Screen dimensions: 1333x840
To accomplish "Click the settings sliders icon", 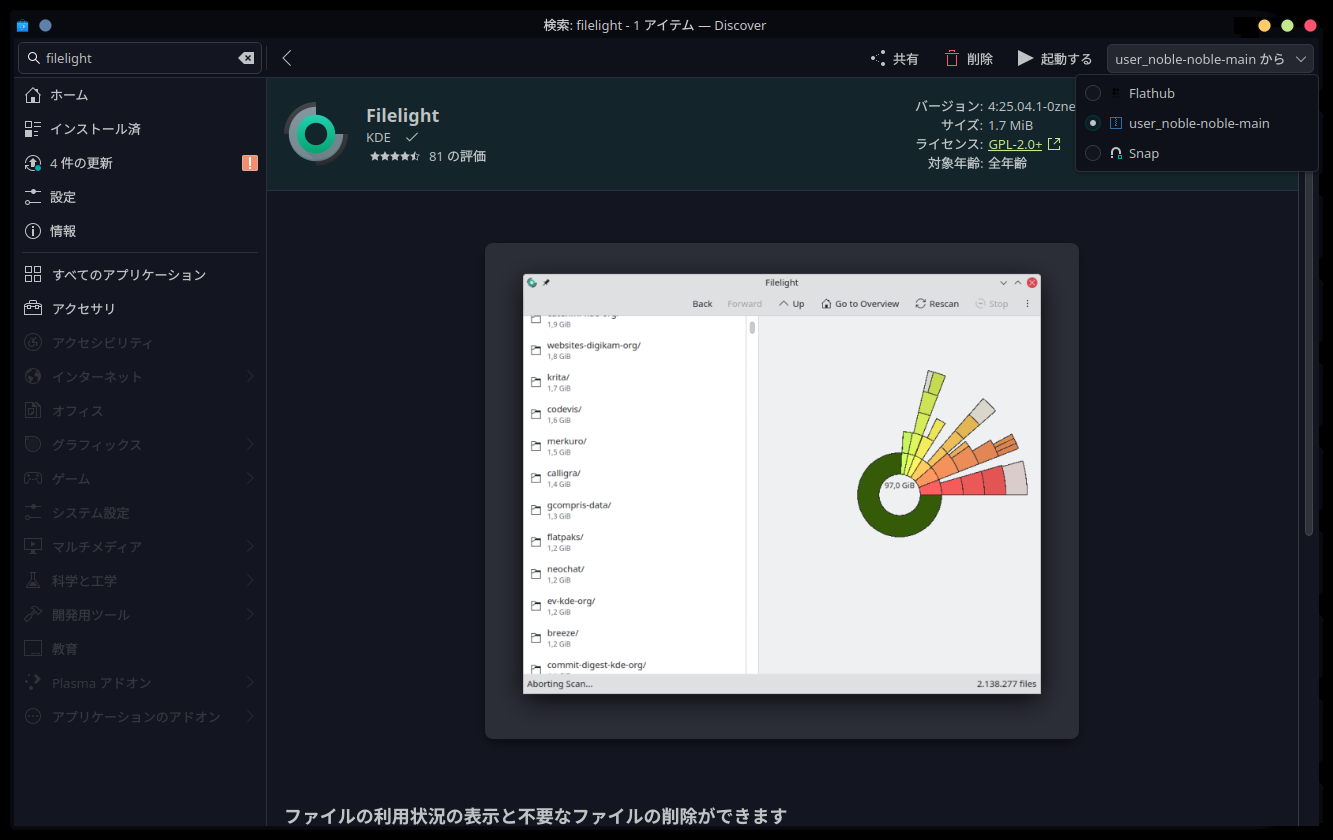I will 32,197.
